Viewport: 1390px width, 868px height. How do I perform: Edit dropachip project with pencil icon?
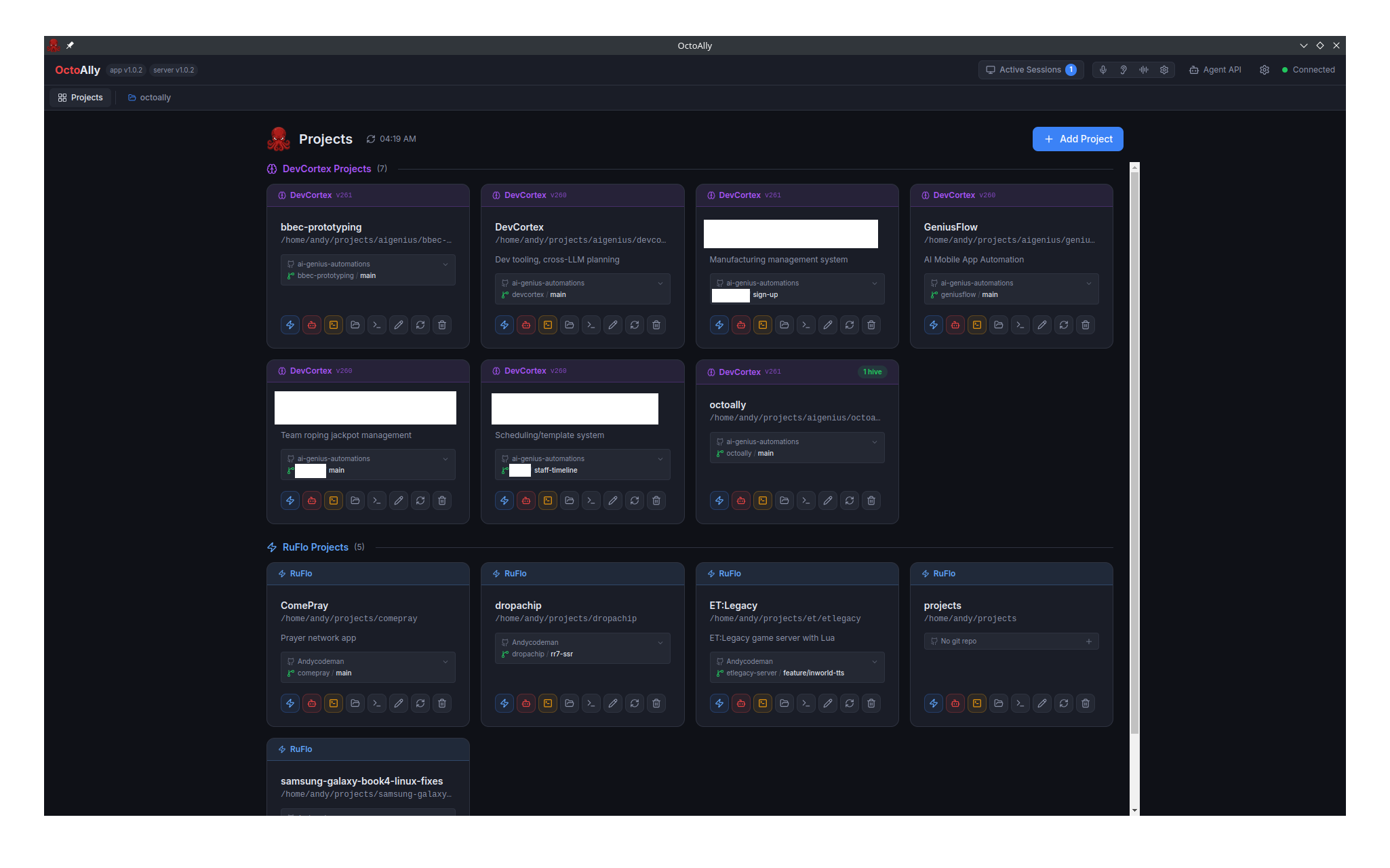click(x=613, y=703)
